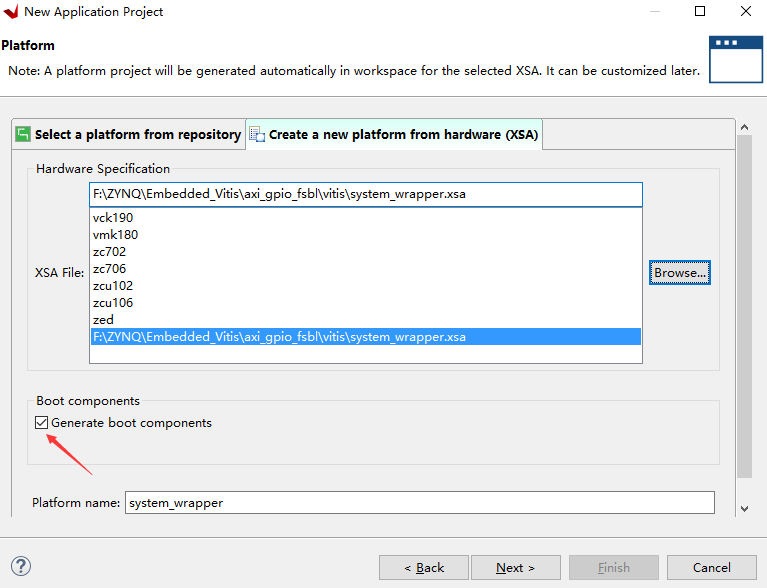767x588 pixels.
Task: Switch to Select a platform from repository tab
Action: pos(129,135)
